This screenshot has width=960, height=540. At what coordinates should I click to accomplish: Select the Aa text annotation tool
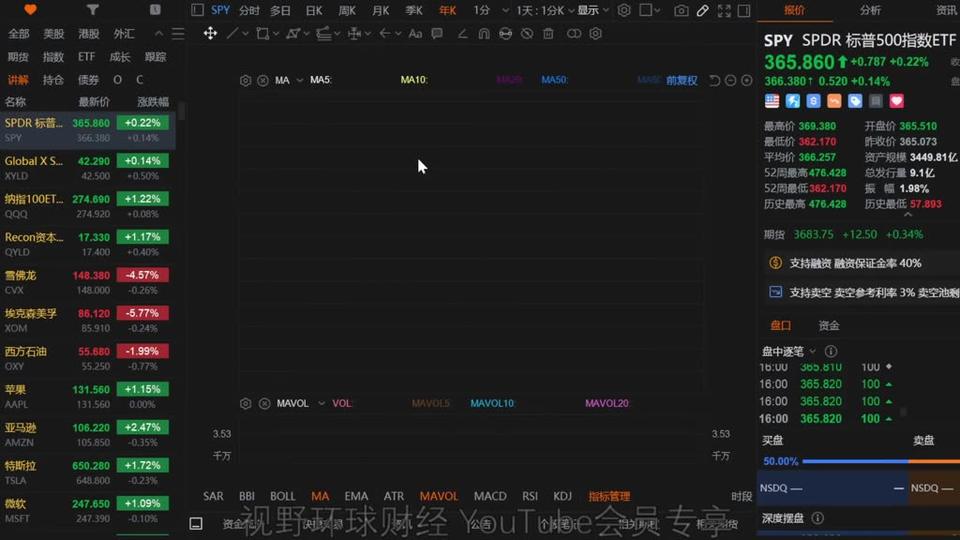(415, 34)
